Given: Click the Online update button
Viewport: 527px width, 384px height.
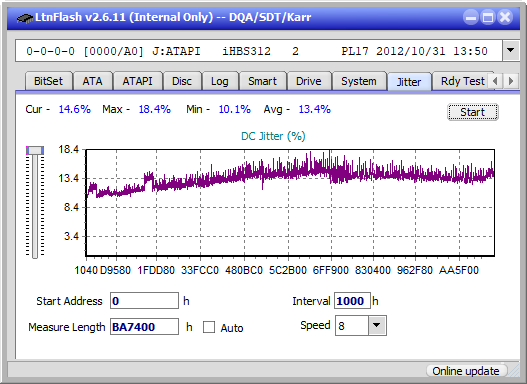Looking at the screenshot, I should (x=466, y=371).
